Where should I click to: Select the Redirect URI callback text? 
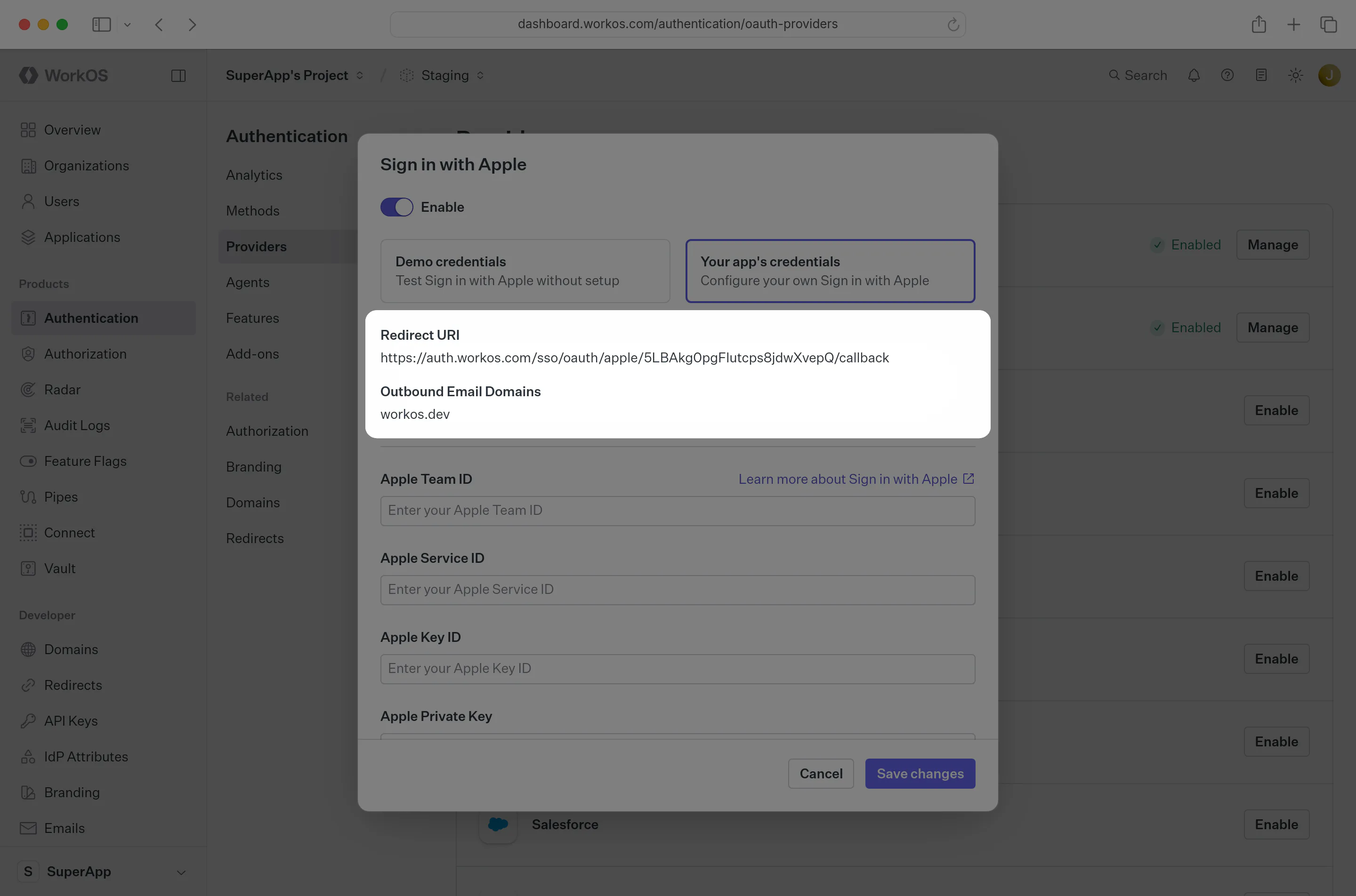point(635,358)
